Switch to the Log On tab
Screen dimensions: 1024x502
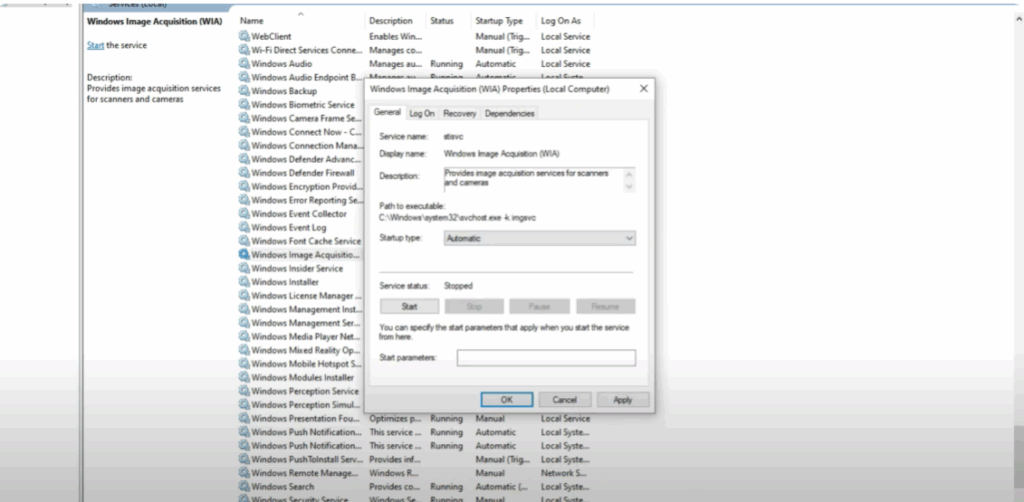tap(422, 113)
